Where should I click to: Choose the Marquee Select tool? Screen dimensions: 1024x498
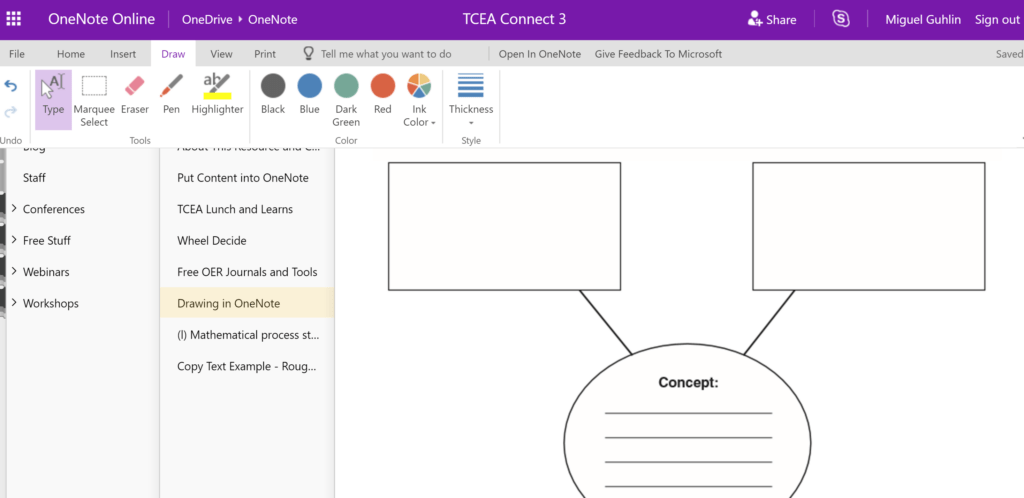click(x=94, y=100)
